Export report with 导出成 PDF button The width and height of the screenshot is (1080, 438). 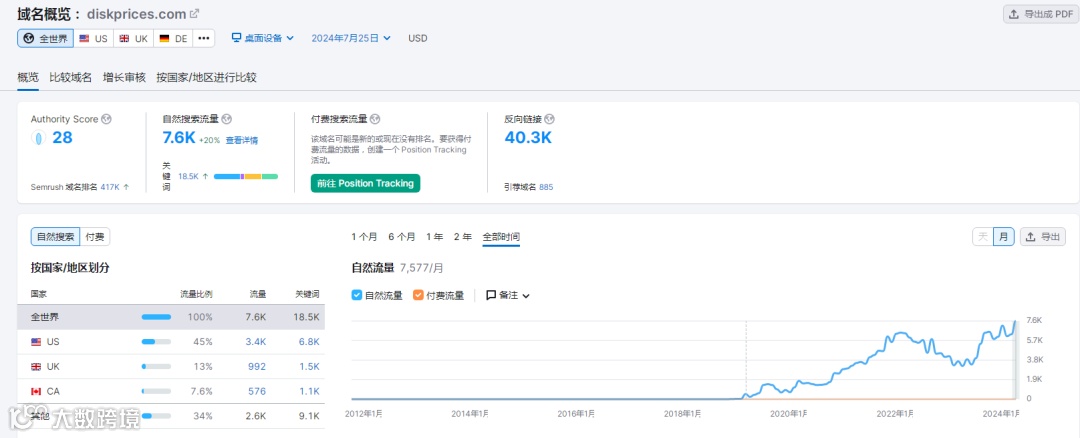coord(1040,14)
